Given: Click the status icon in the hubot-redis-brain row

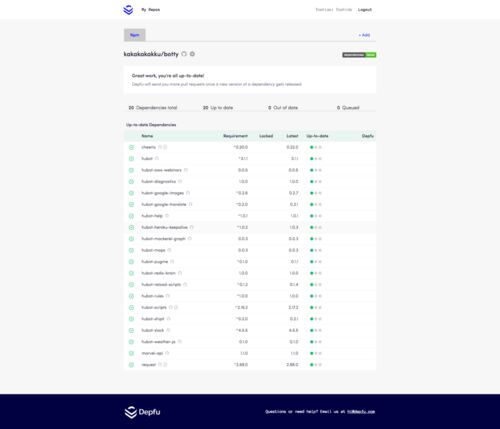Looking at the screenshot, I should (131, 273).
